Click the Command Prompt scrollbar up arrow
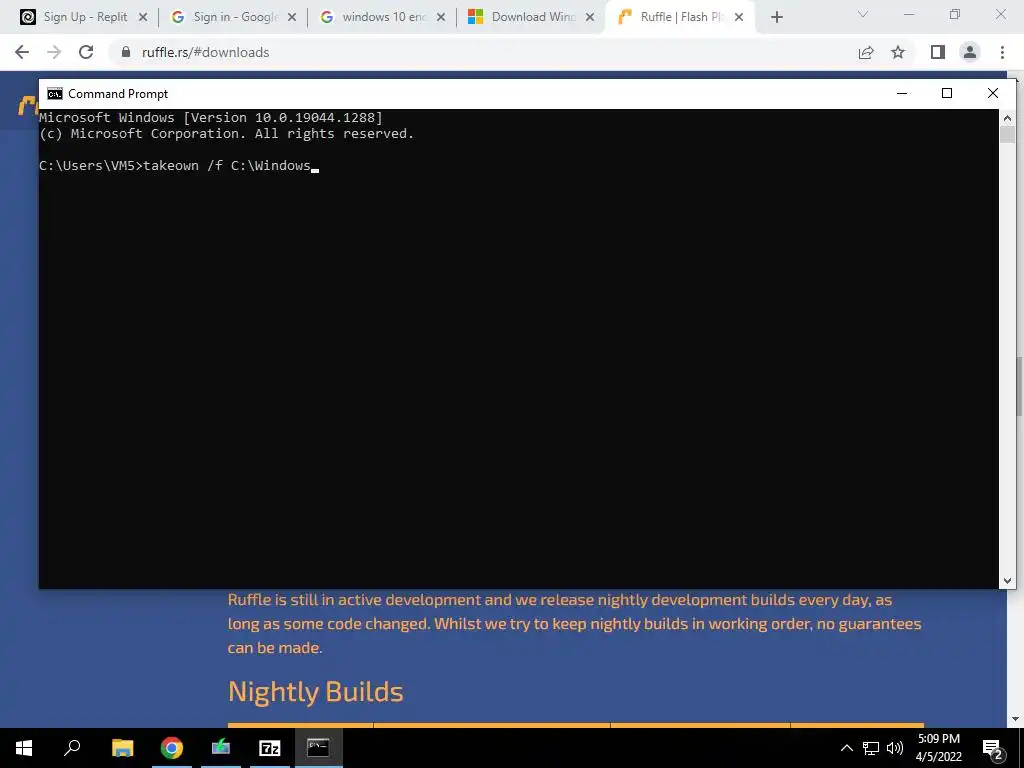This screenshot has width=1024, height=768. 1007,118
